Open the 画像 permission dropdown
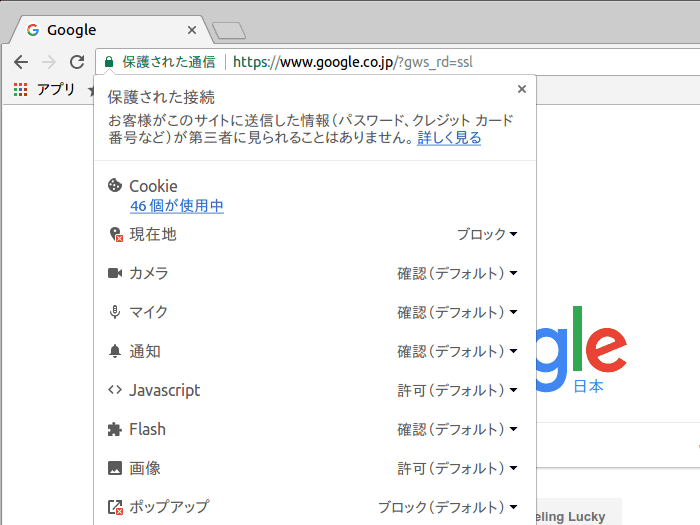 pos(457,468)
